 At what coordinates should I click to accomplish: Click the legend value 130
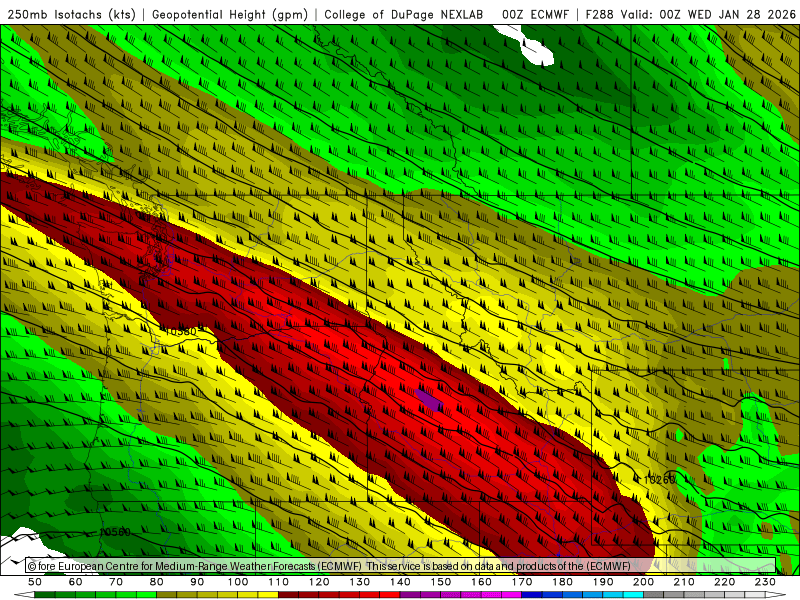[359, 582]
